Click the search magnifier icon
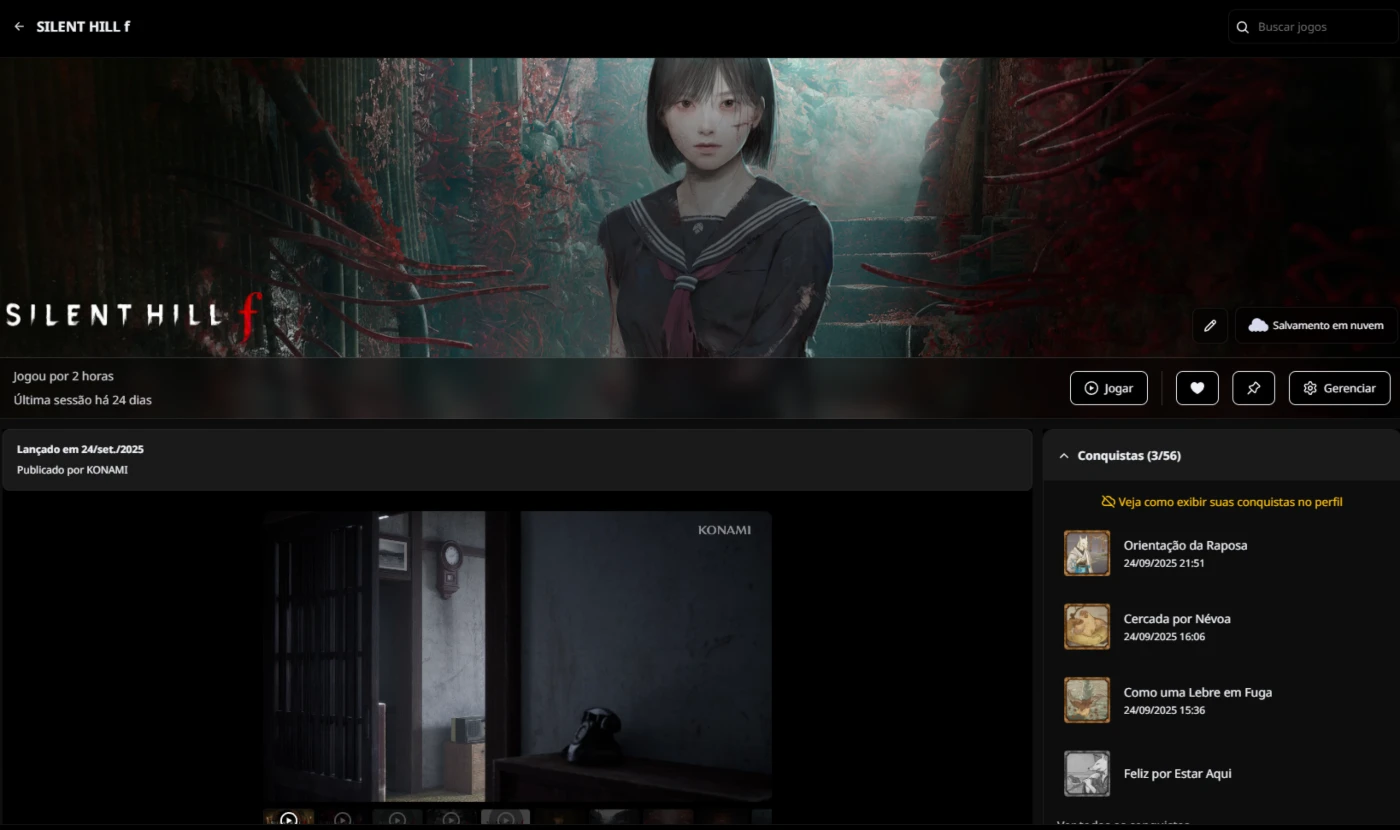This screenshot has width=1400, height=830. point(1243,27)
